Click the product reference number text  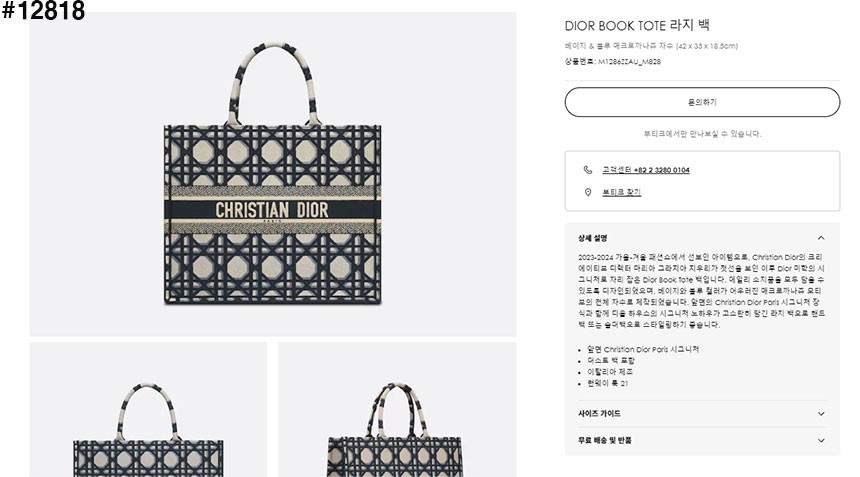coord(613,61)
